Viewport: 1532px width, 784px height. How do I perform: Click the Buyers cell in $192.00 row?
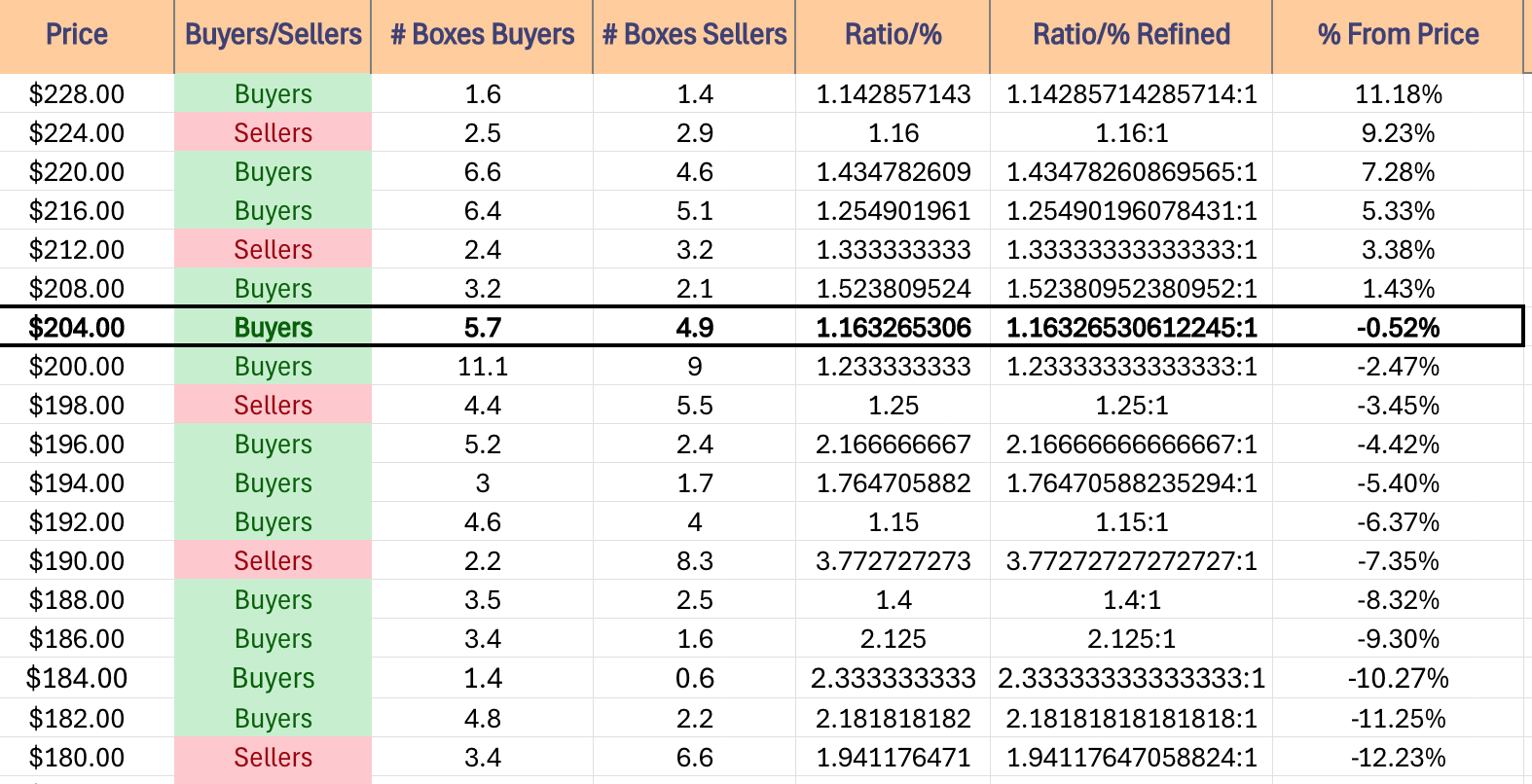click(273, 522)
